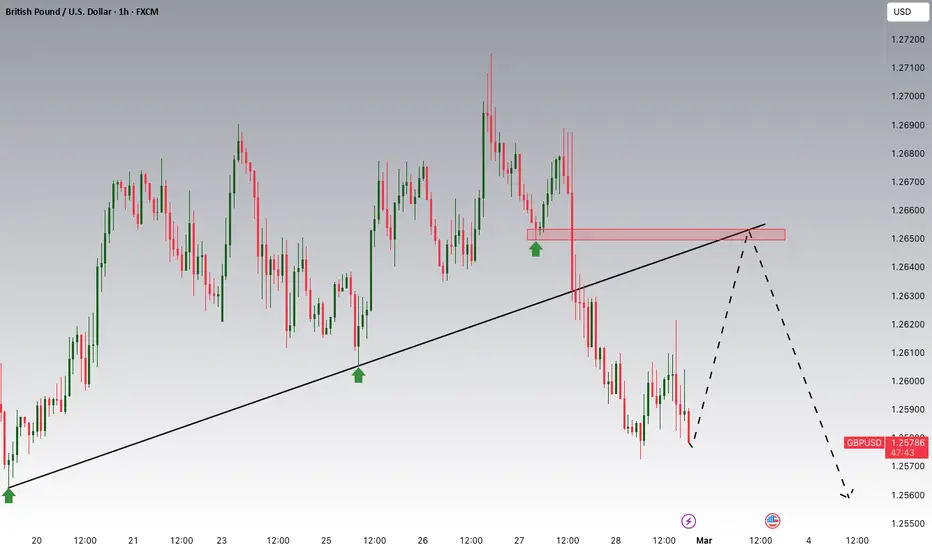Open the US flag economic event icon
Screen dimensions: 932x550
pos(772,521)
